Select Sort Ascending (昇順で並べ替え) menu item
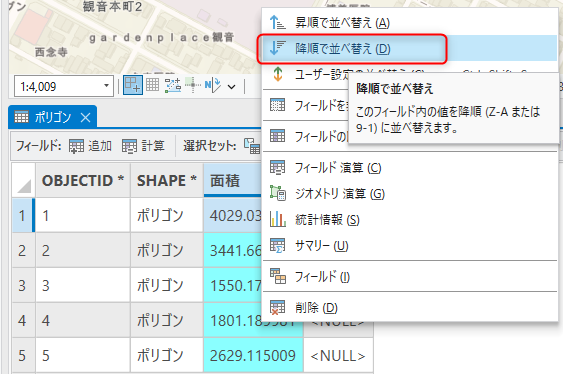 click(x=410, y=23)
